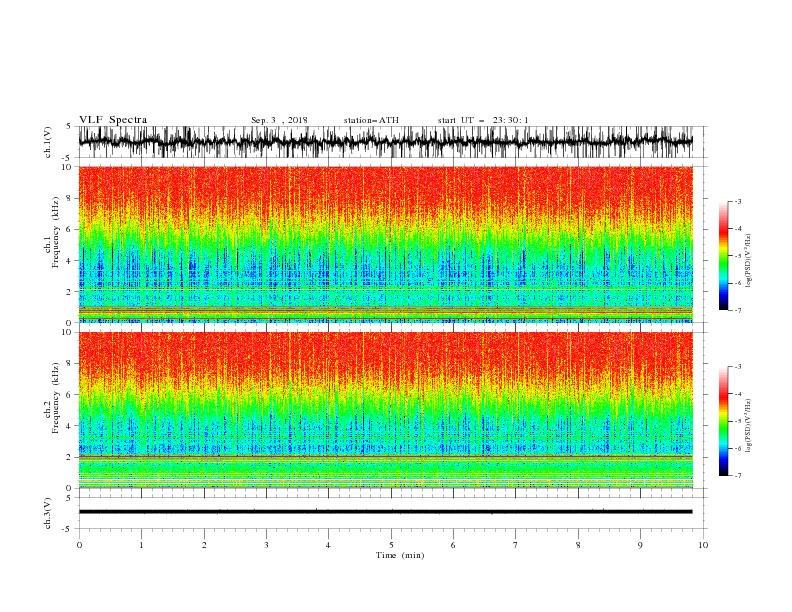792x612 pixels.
Task: Click the ch.2 color bar legend label
Action: (x=748, y=426)
